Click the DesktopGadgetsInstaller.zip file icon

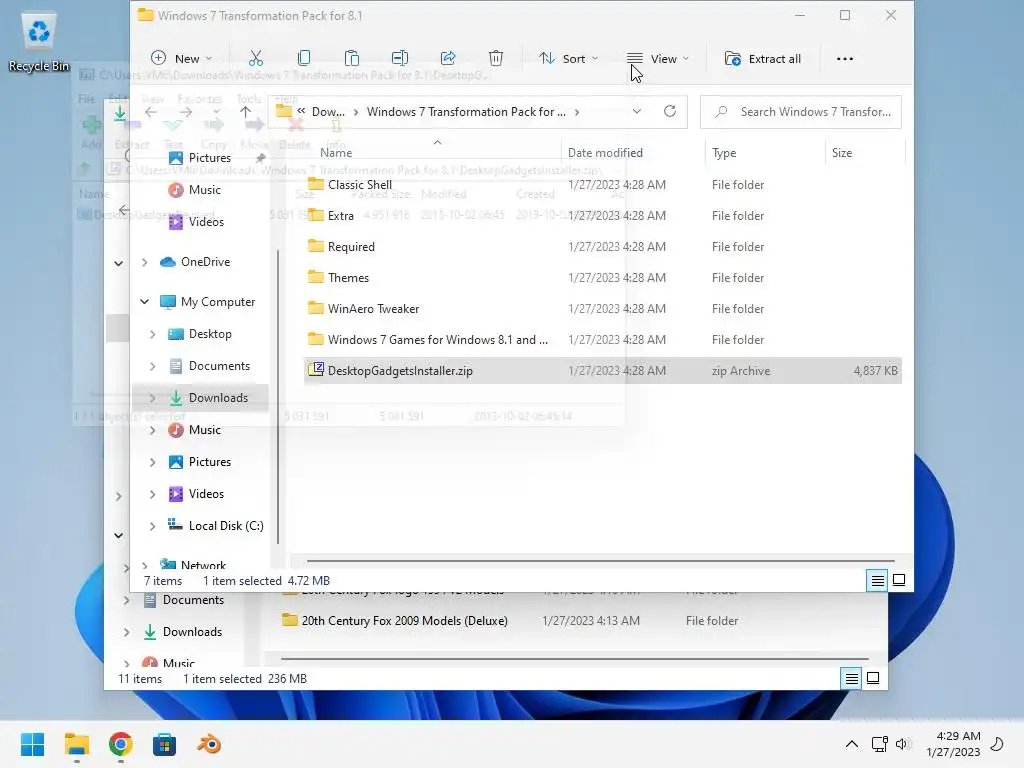point(316,370)
